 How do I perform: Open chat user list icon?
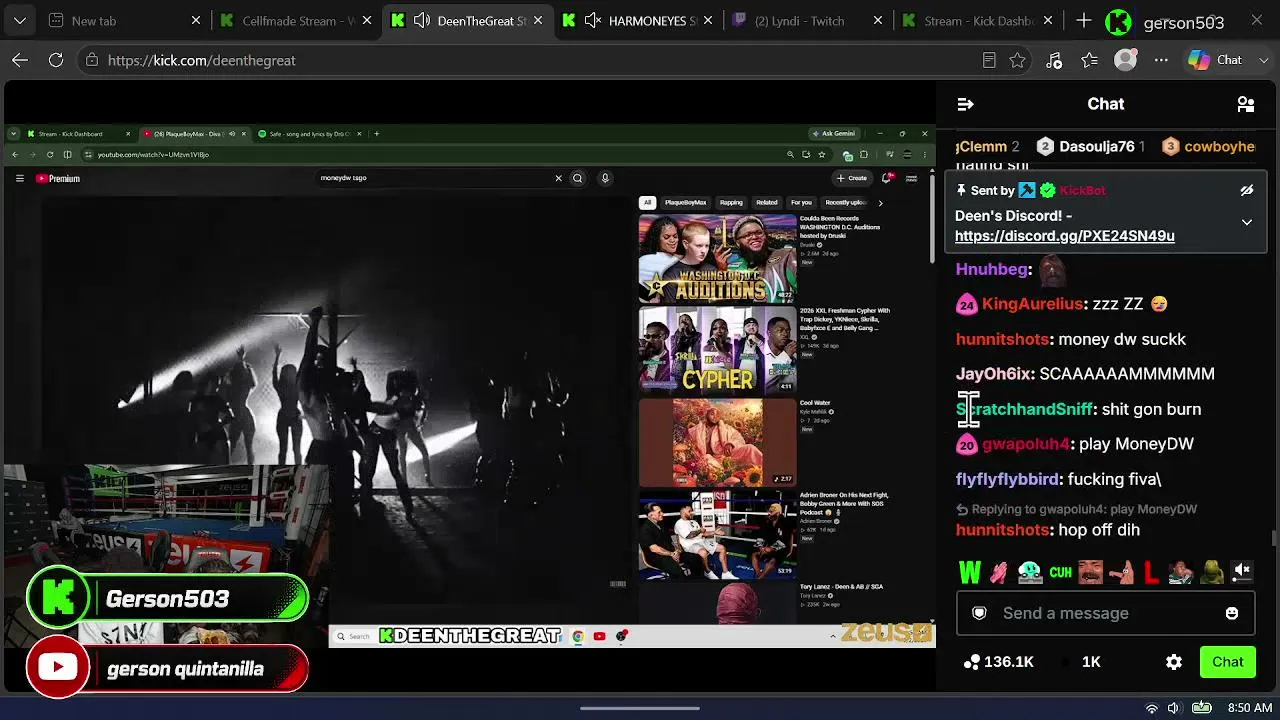coord(1246,104)
